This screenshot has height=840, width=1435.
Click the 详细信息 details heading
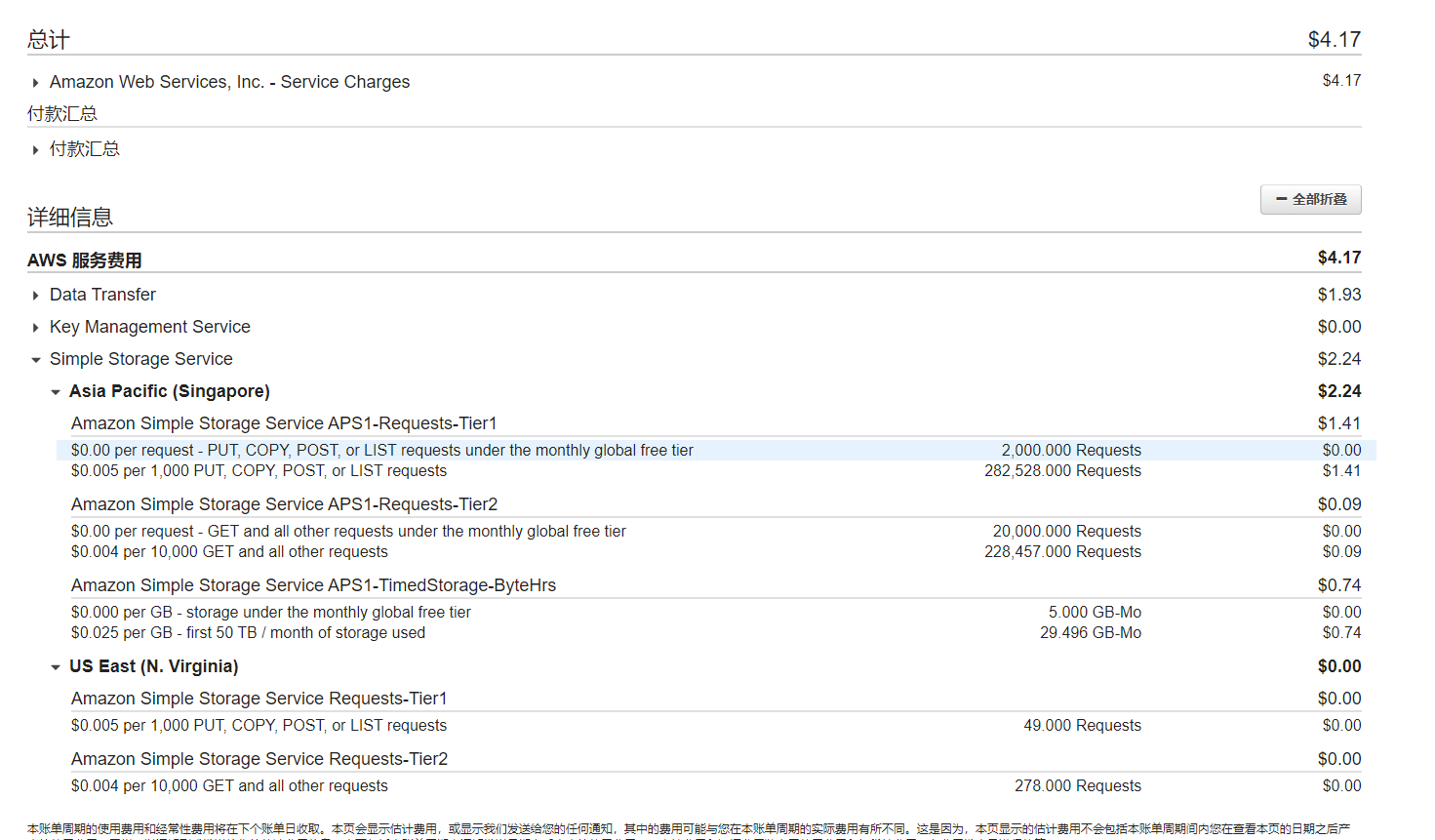70,218
